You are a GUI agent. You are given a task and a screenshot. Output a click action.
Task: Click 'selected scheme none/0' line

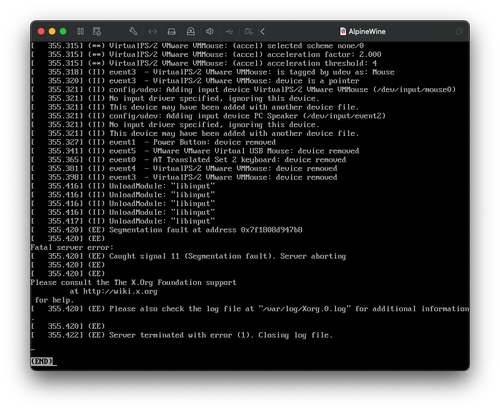click(x=197, y=46)
